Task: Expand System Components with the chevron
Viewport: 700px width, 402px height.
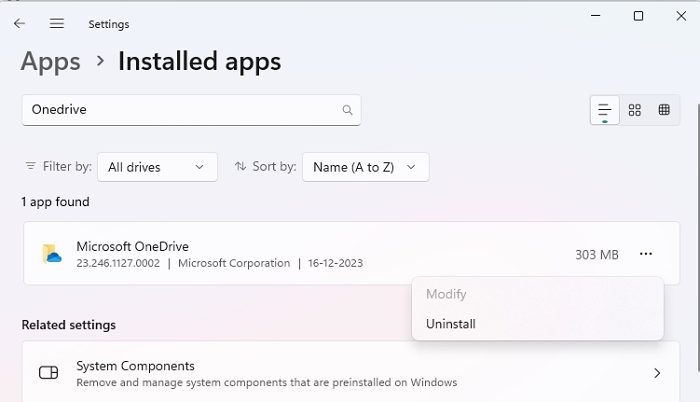Action: click(657, 373)
